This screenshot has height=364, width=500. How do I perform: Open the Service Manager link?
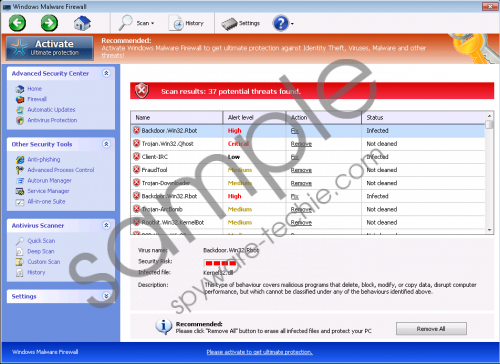click(49, 191)
